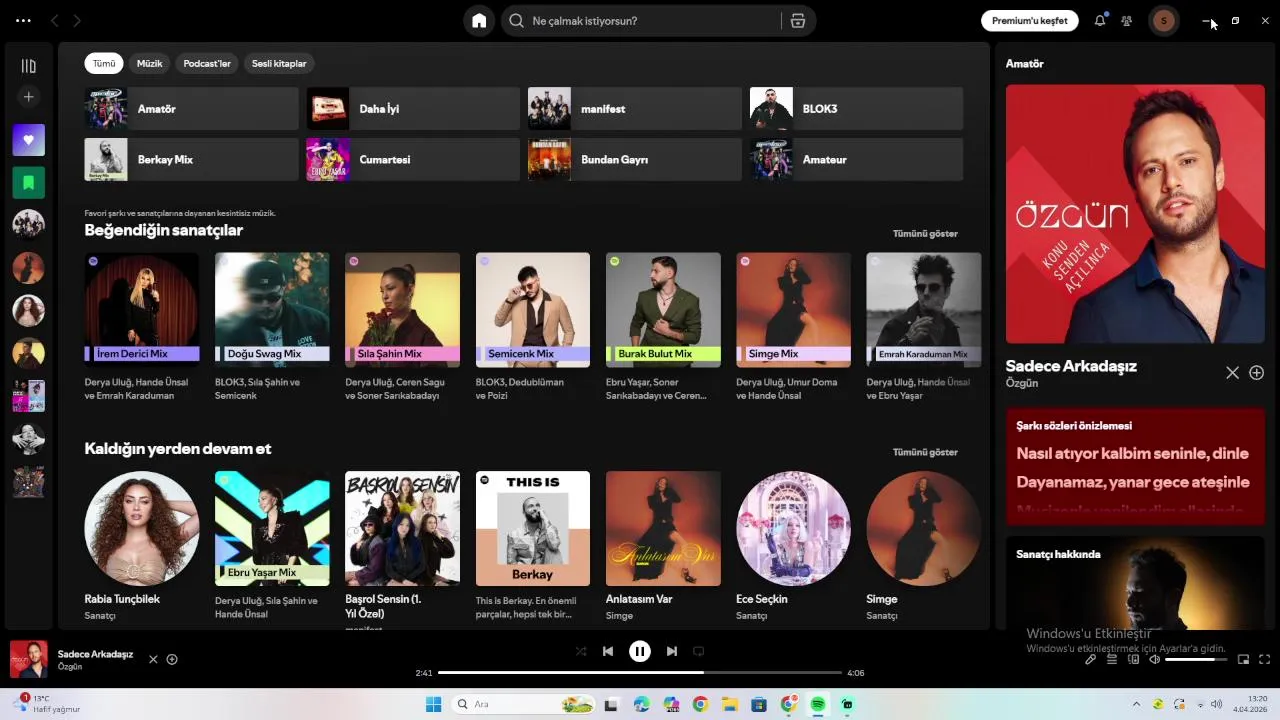Expand Your Library sidebar icon
The image size is (1280, 720).
(29, 66)
